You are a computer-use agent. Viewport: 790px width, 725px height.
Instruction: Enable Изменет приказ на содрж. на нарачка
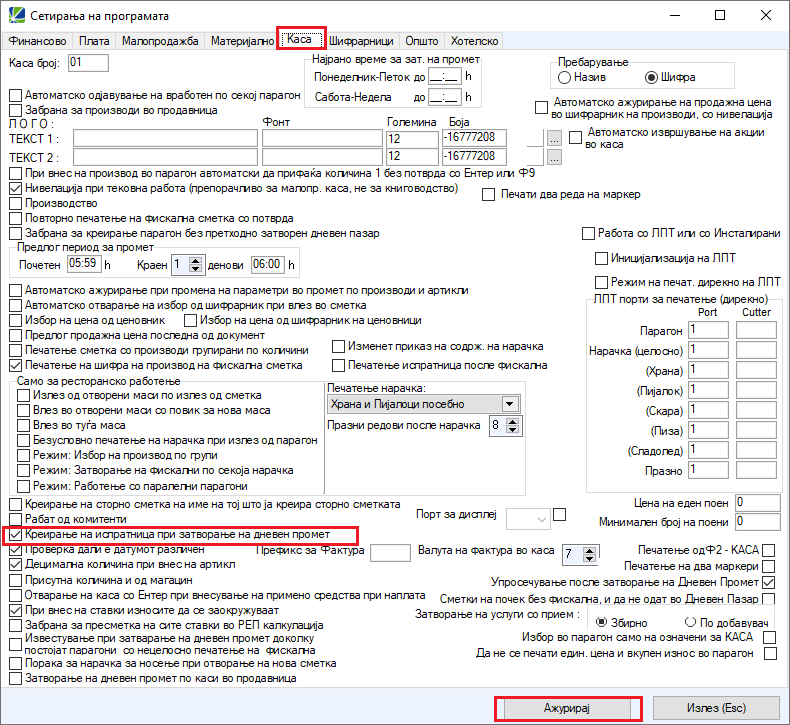point(338,347)
